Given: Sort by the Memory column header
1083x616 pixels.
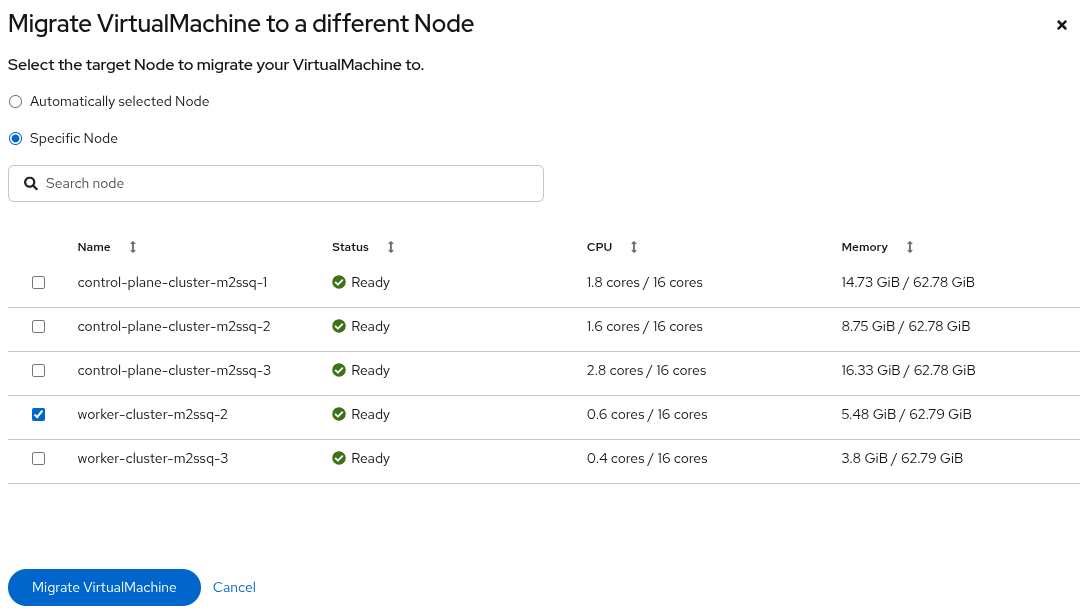Looking at the screenshot, I should (865, 247).
